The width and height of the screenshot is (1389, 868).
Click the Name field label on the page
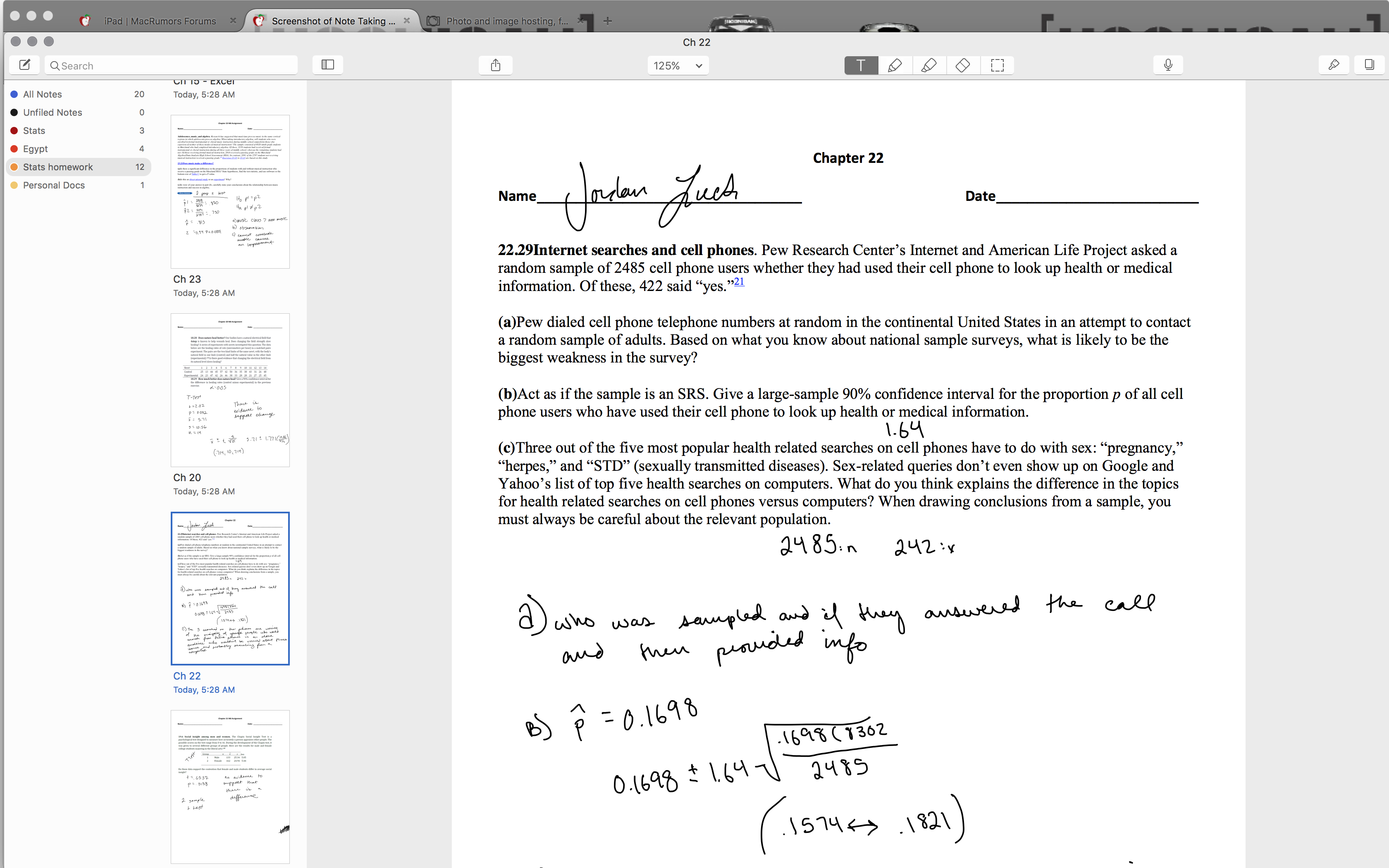pyautogui.click(x=517, y=196)
